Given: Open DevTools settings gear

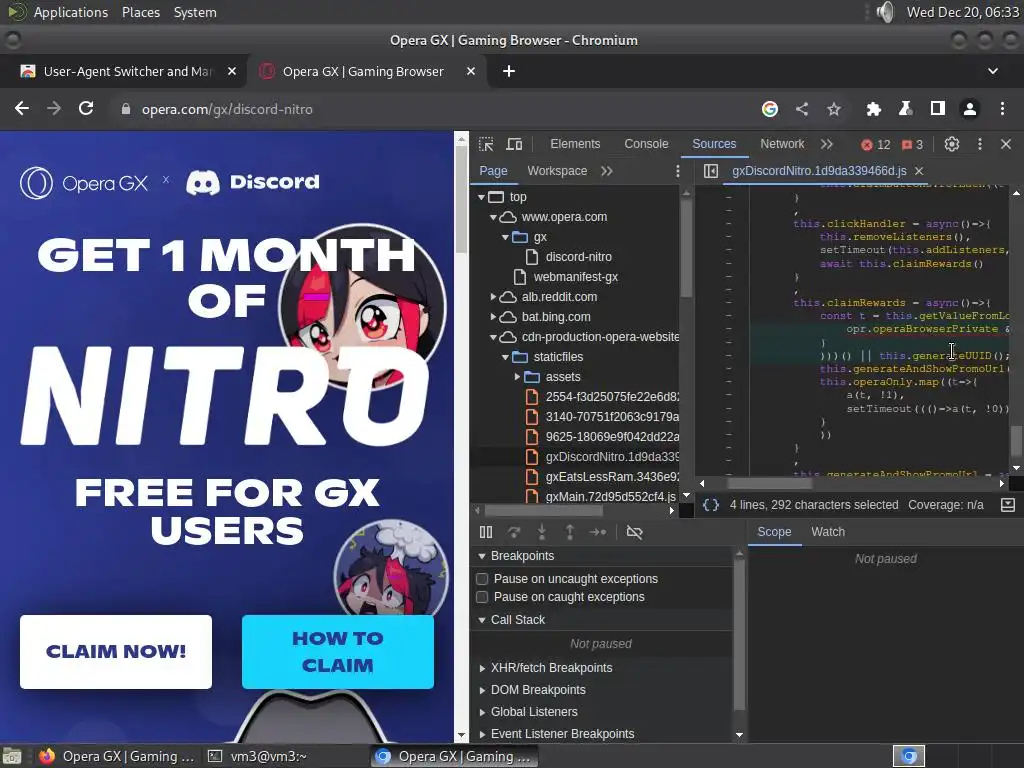Looking at the screenshot, I should [952, 144].
